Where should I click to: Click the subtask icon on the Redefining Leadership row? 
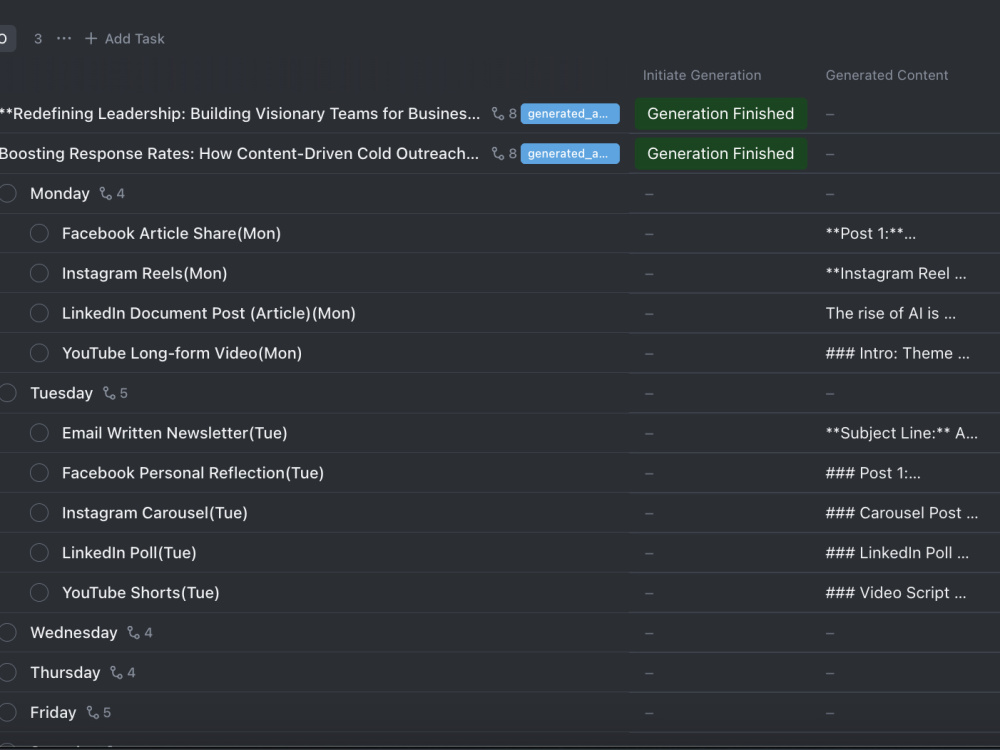pyautogui.click(x=498, y=114)
